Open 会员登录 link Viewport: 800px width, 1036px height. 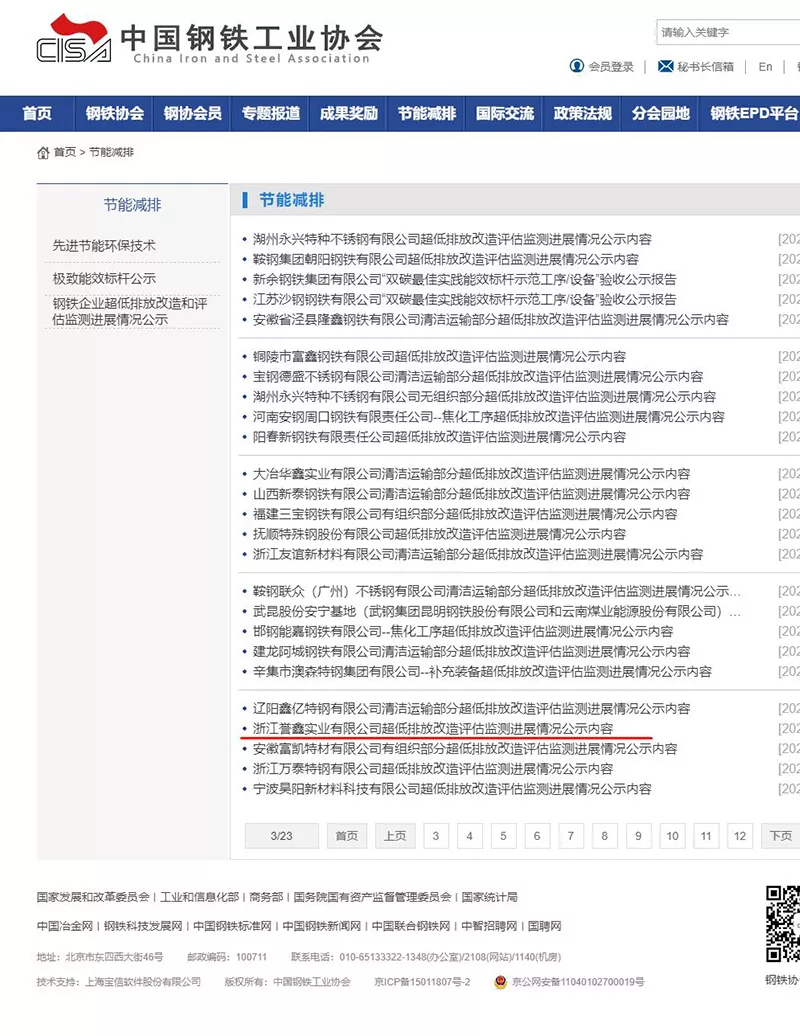[x=610, y=67]
